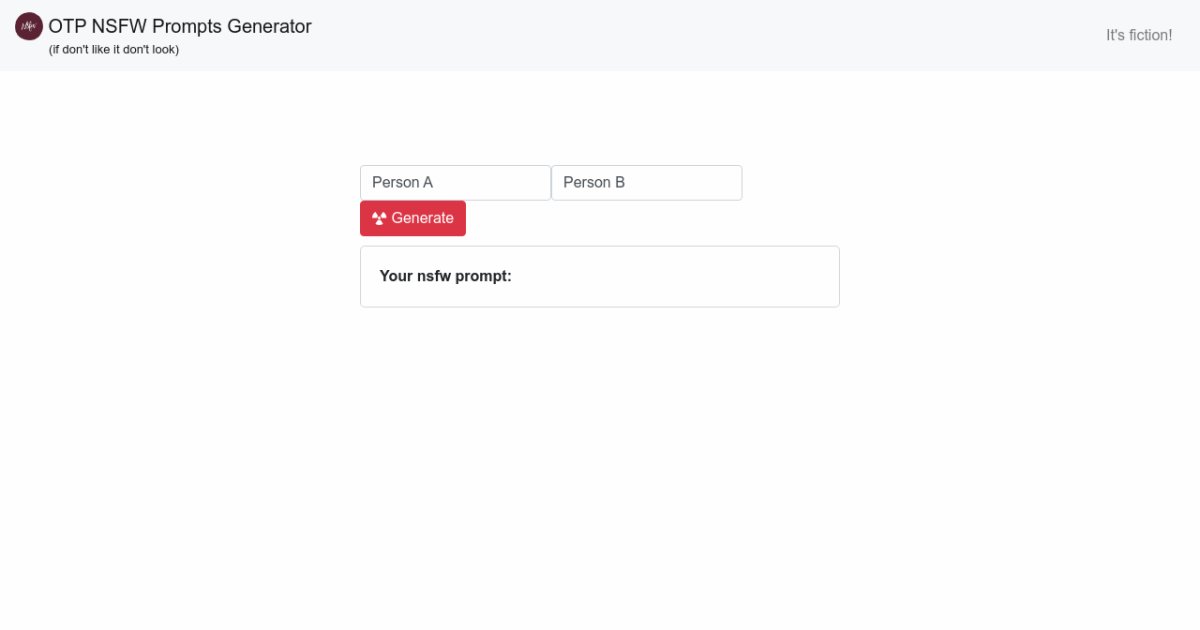Click the empty prompt result box
Screen dimensions: 1200x630
pyautogui.click(x=600, y=275)
